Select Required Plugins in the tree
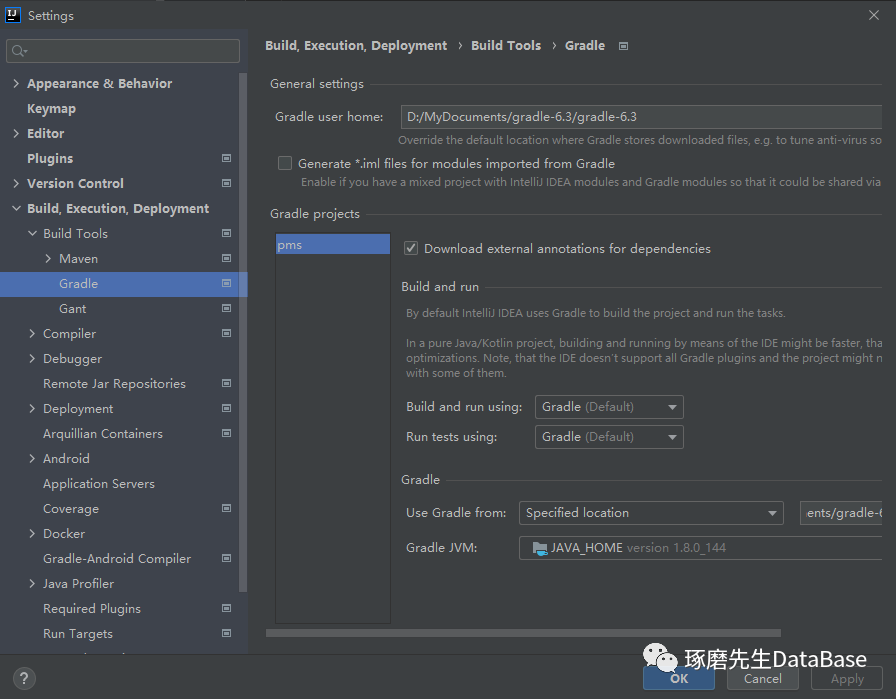This screenshot has width=896, height=699. (92, 609)
